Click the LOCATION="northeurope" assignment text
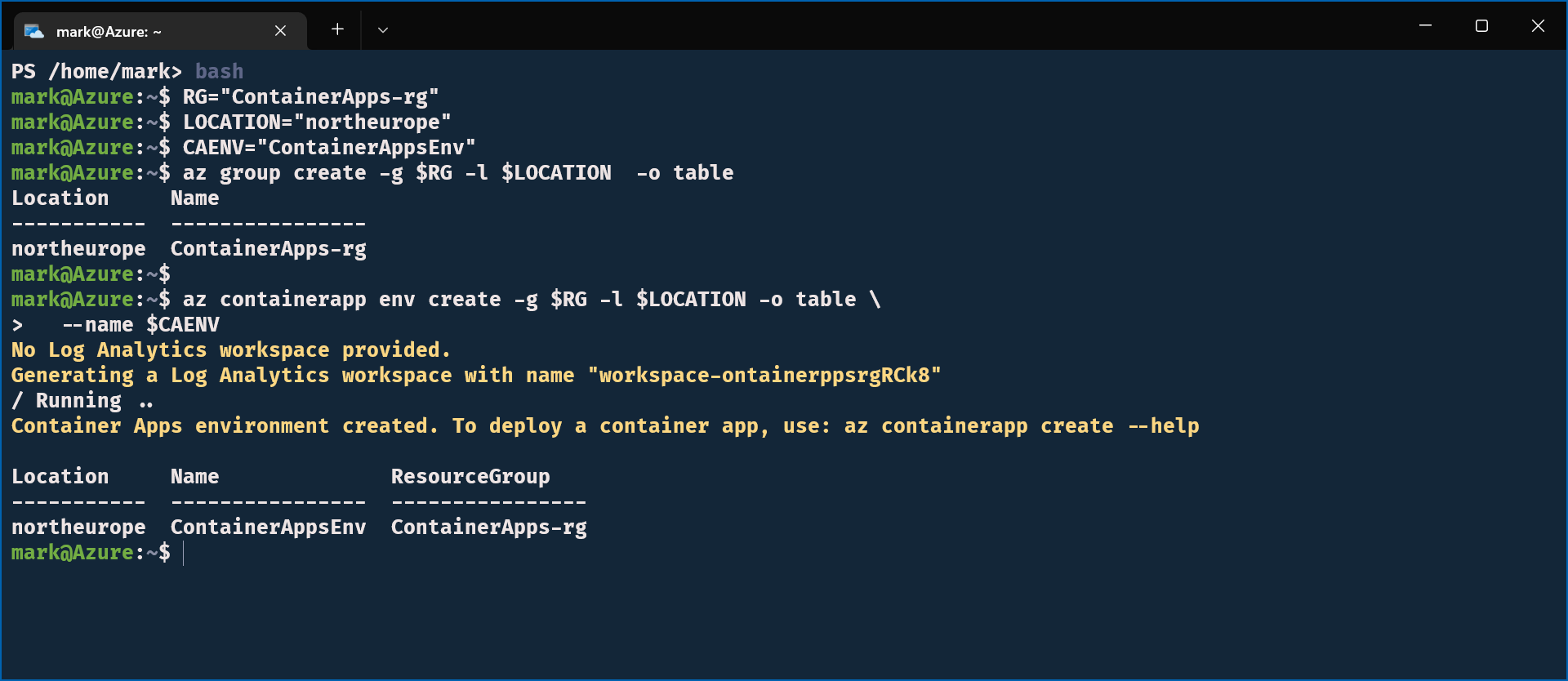 pyautogui.click(x=316, y=122)
